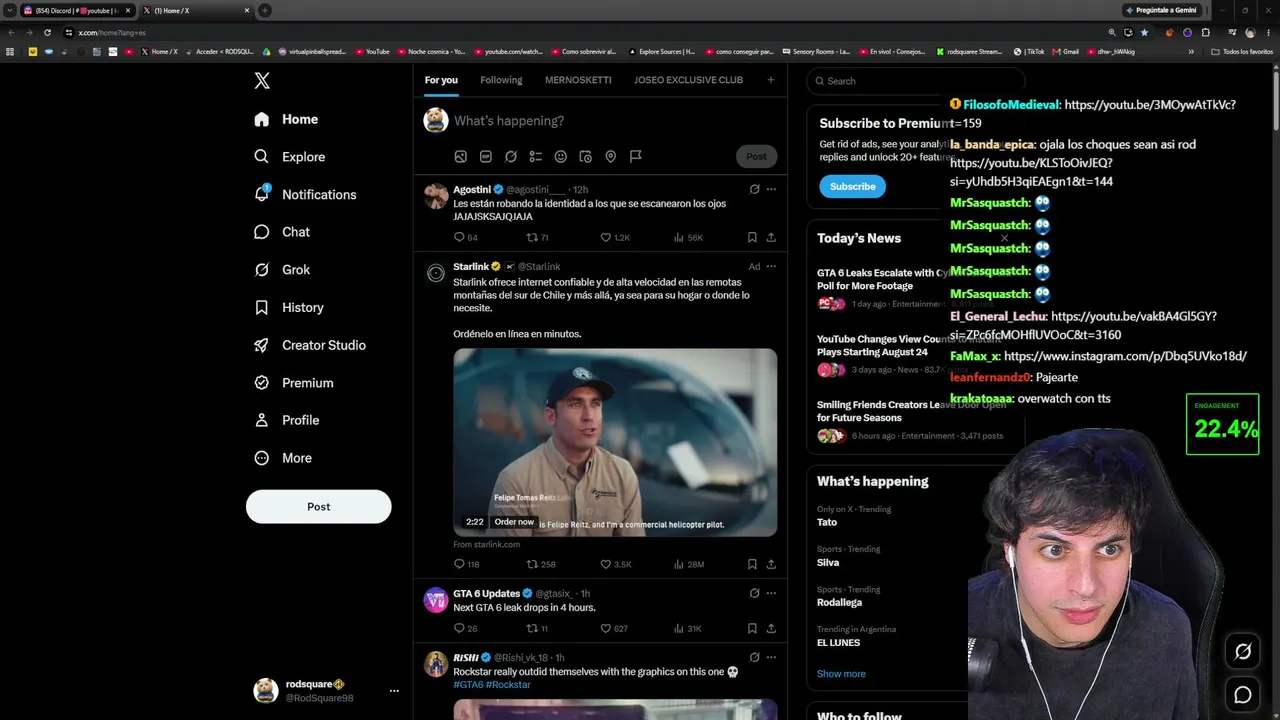
Task: Open the emoji picker in the composer
Action: [x=560, y=156]
